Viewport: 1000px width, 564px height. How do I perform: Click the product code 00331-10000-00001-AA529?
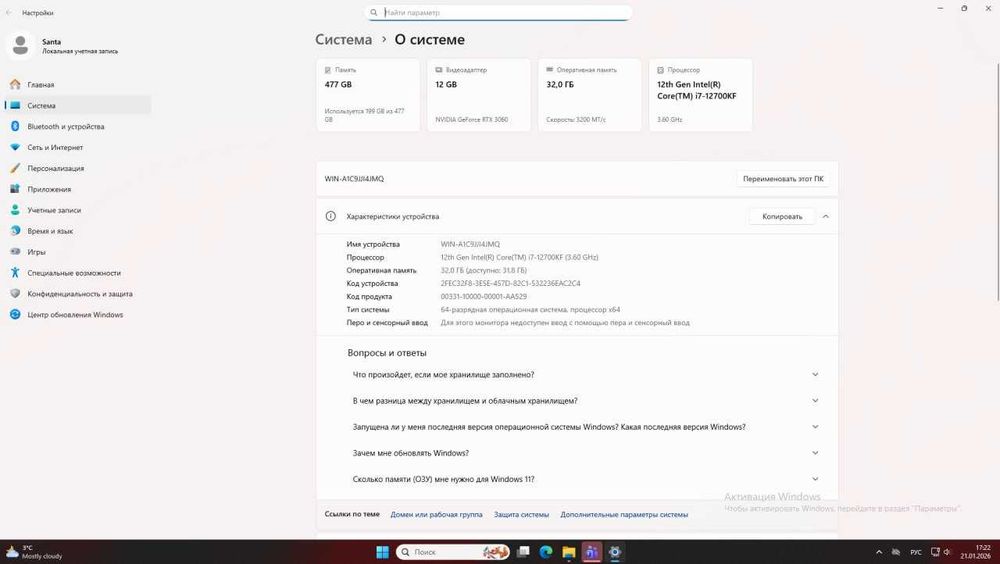click(x=483, y=296)
